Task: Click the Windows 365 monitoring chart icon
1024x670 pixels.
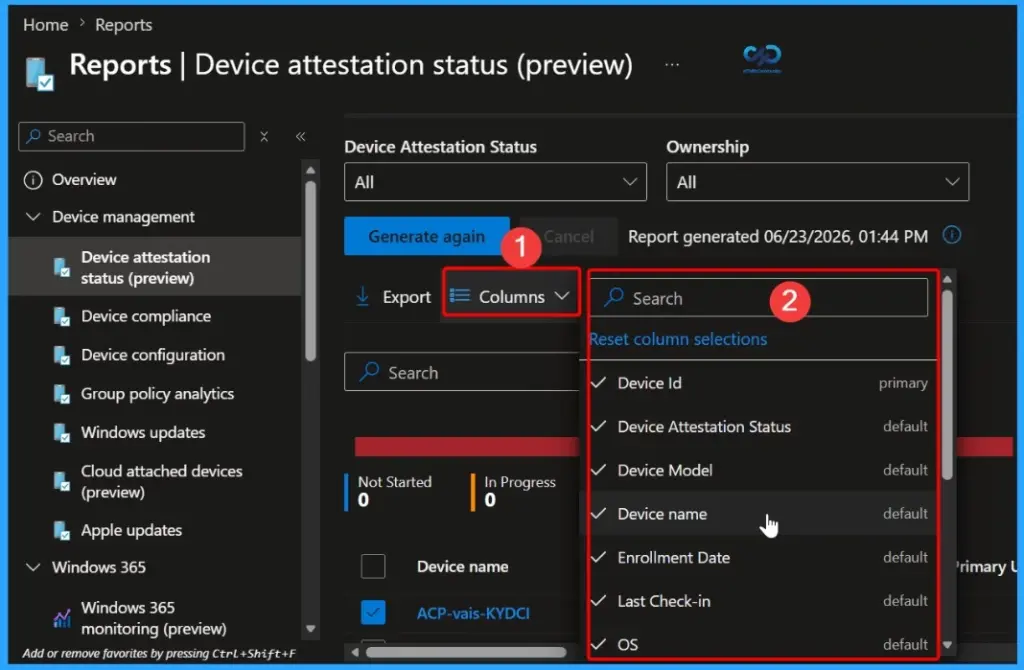Action: (61, 618)
